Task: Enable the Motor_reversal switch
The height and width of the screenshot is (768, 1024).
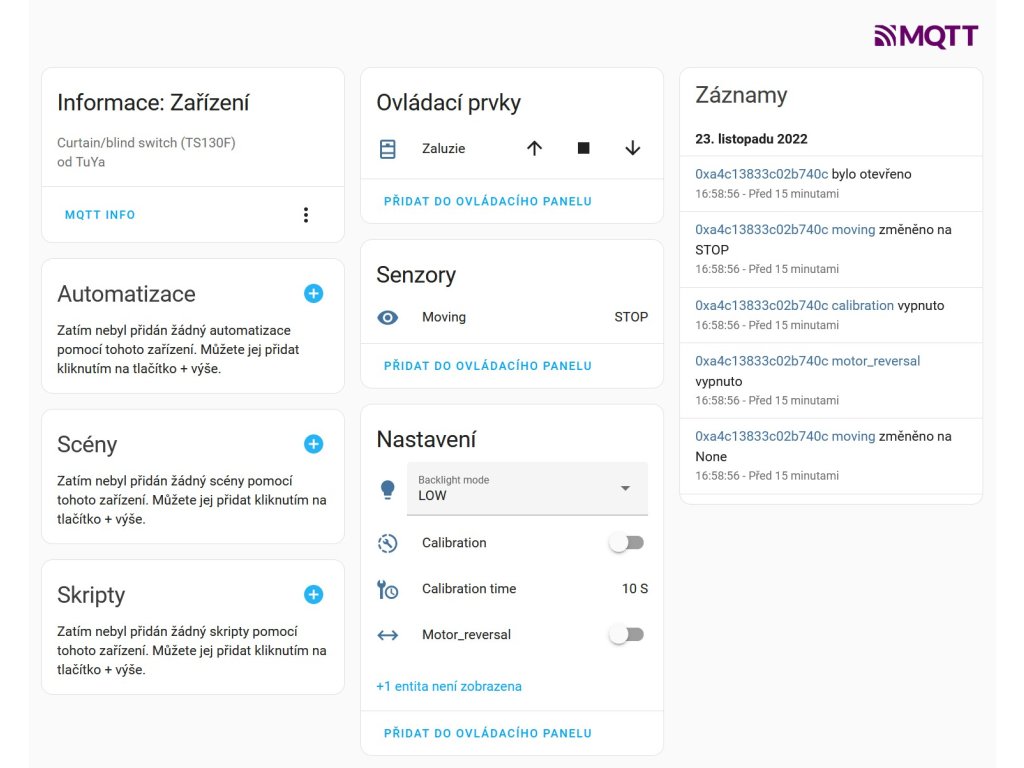Action: [627, 634]
